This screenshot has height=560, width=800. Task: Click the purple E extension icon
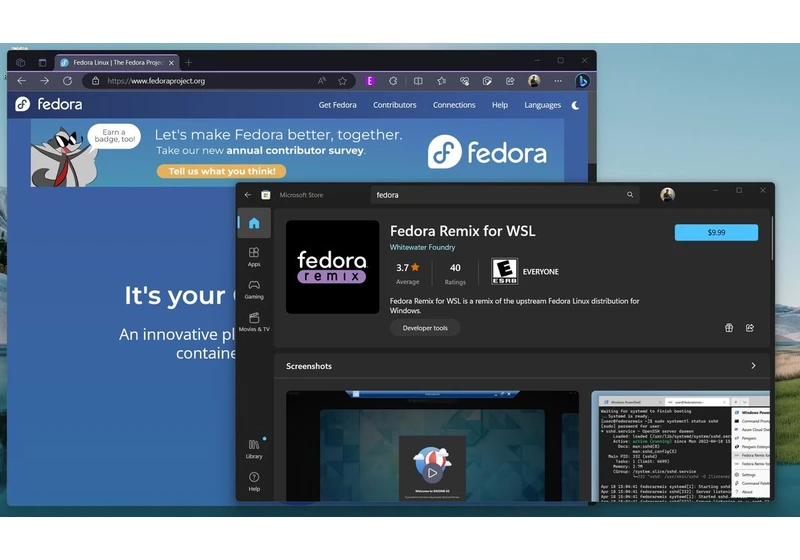tap(370, 81)
